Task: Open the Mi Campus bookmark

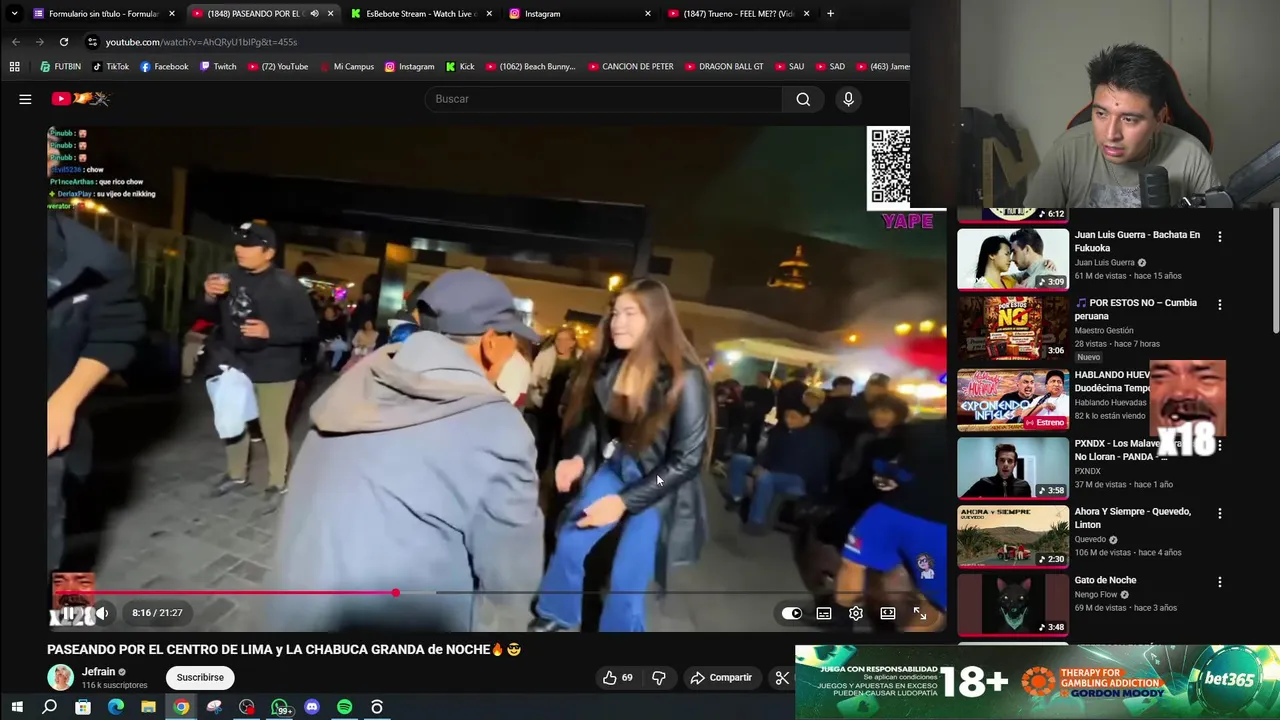Action: click(346, 67)
